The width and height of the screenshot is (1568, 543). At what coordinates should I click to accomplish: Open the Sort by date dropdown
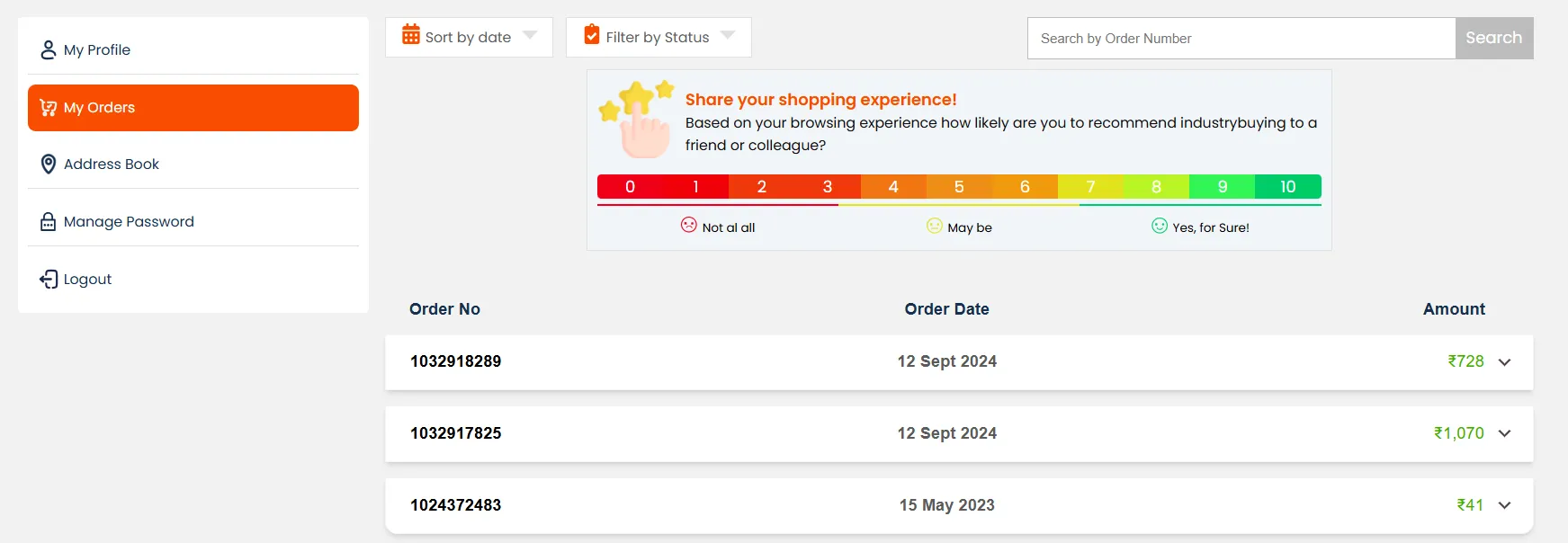(x=469, y=37)
